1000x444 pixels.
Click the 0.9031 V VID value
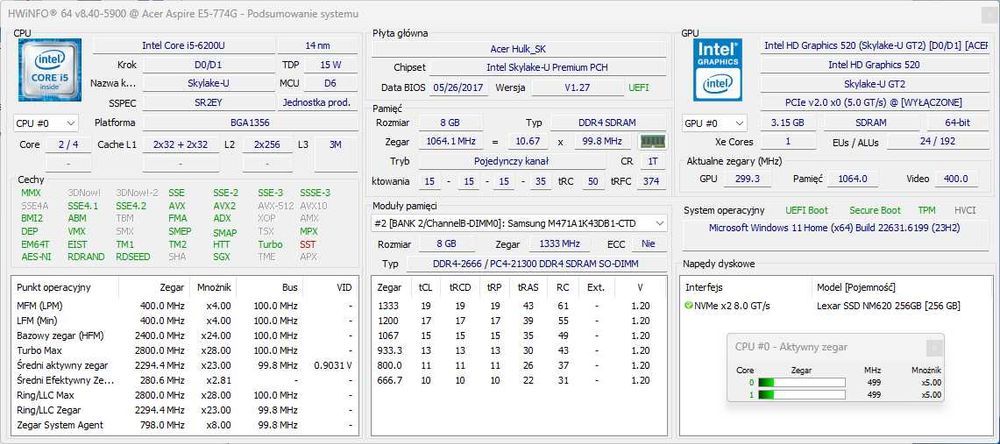tap(334, 366)
